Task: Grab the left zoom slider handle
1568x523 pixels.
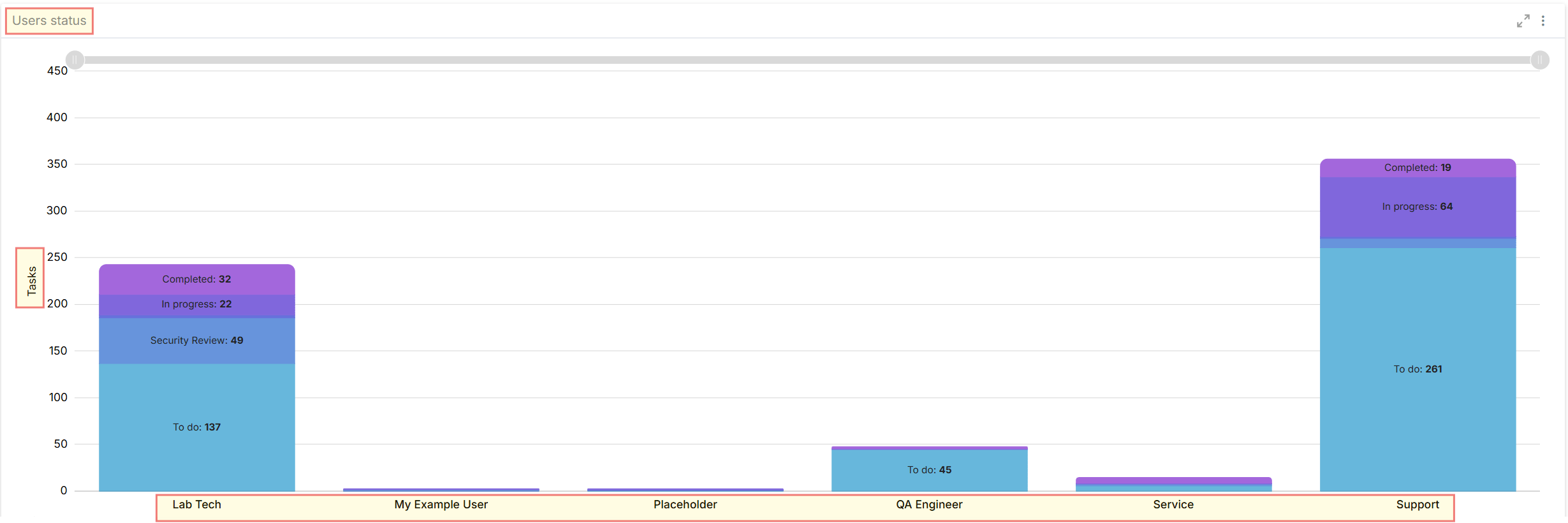Action: tap(75, 60)
